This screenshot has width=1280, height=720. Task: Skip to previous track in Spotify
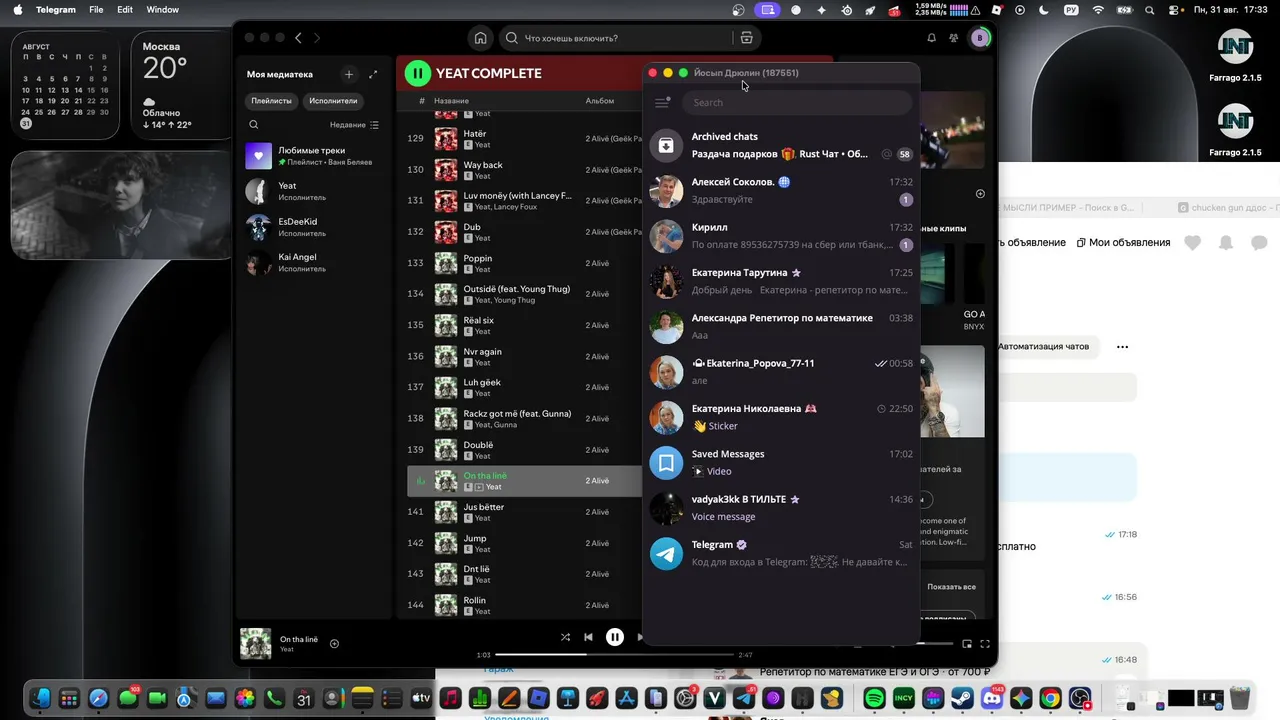point(588,637)
